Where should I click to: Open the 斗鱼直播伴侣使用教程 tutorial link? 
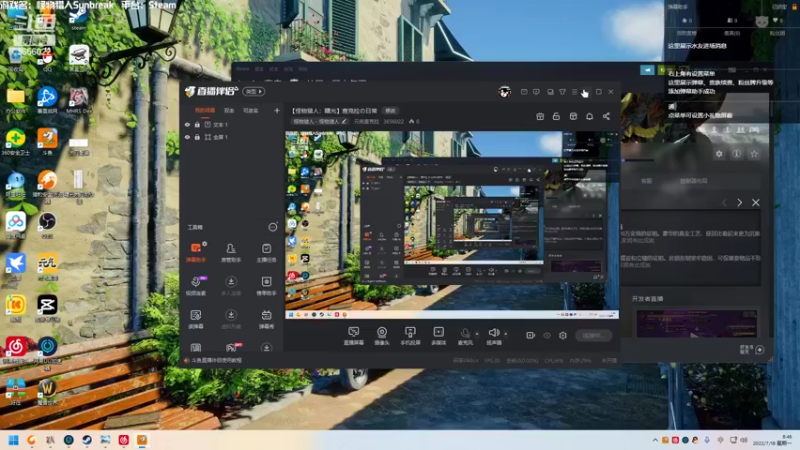pos(216,360)
